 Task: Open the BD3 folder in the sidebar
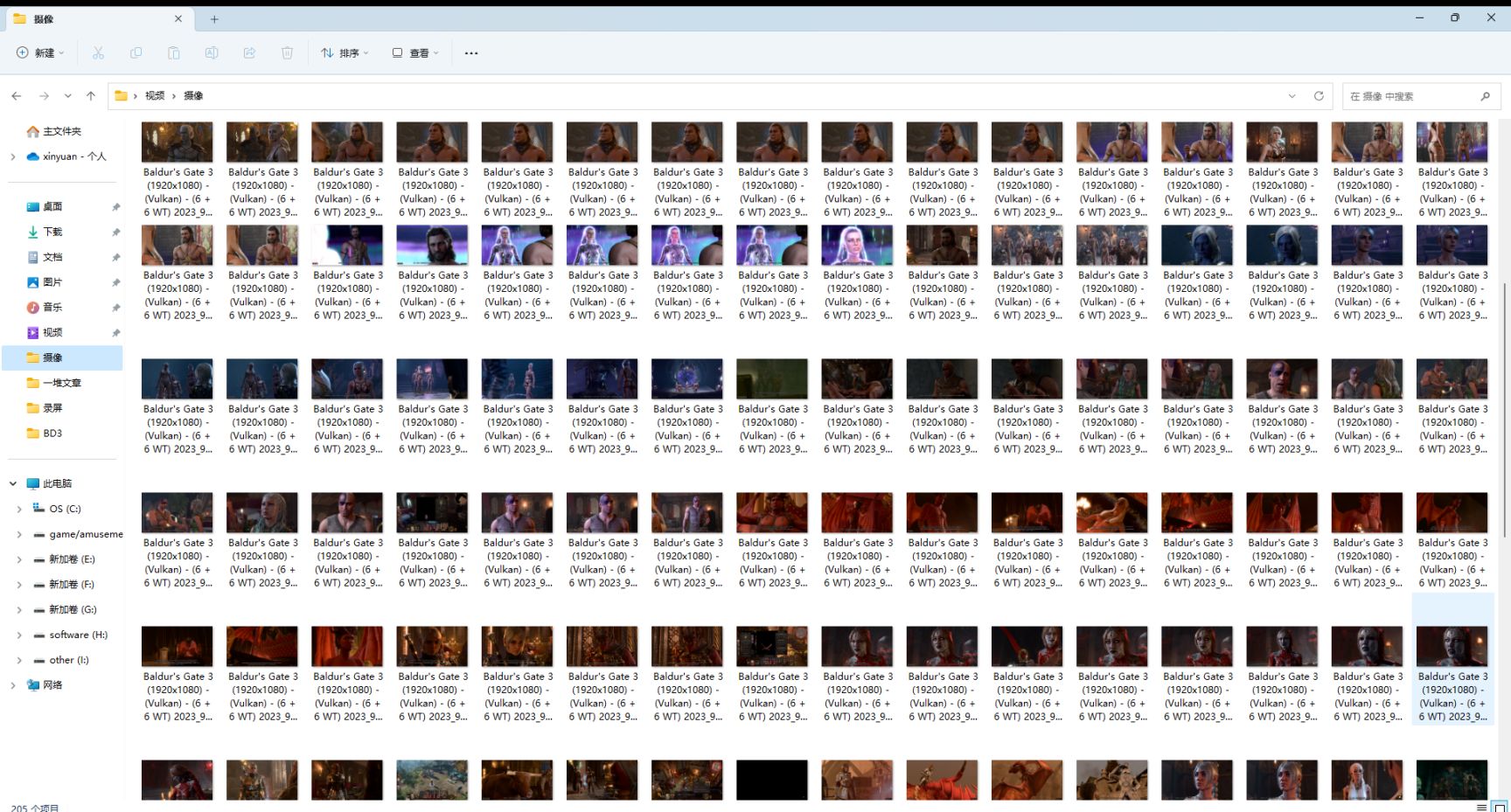[x=52, y=434]
